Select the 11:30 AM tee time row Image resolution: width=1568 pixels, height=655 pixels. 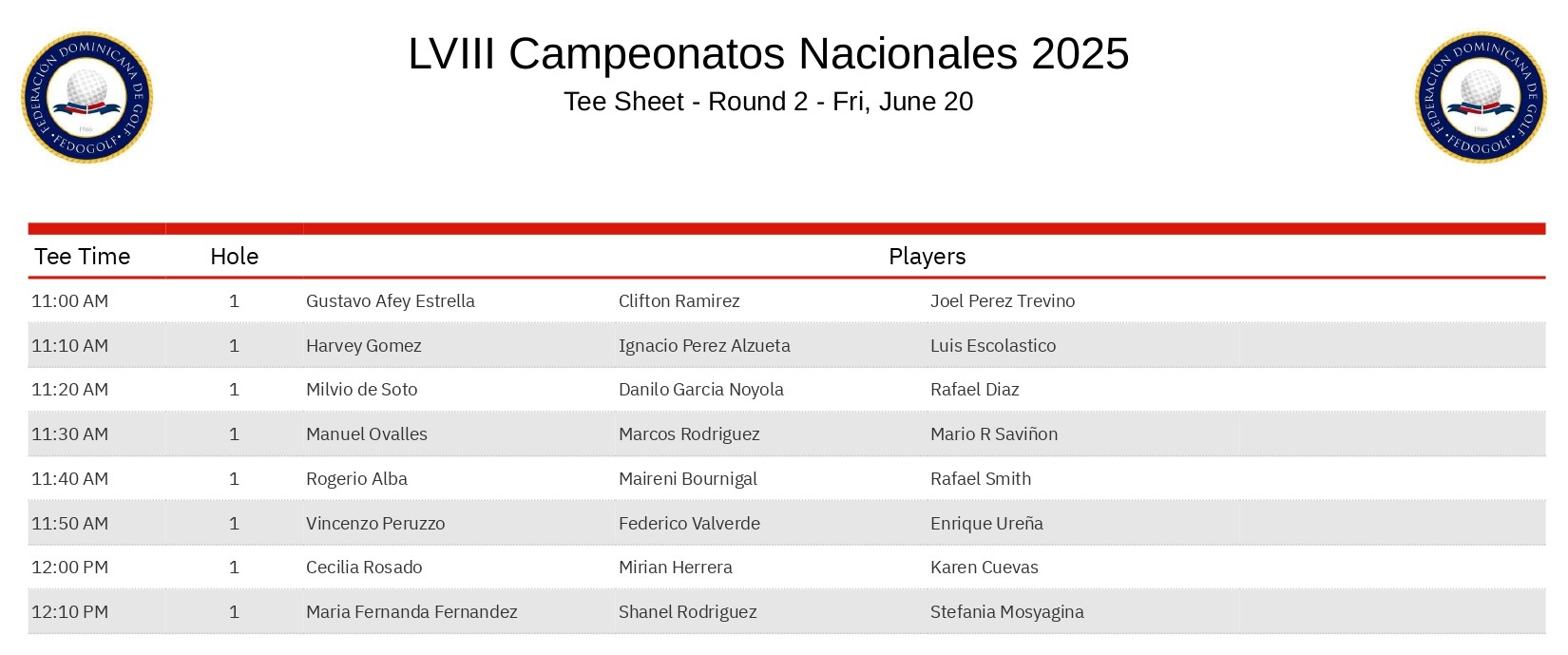[x=69, y=434]
